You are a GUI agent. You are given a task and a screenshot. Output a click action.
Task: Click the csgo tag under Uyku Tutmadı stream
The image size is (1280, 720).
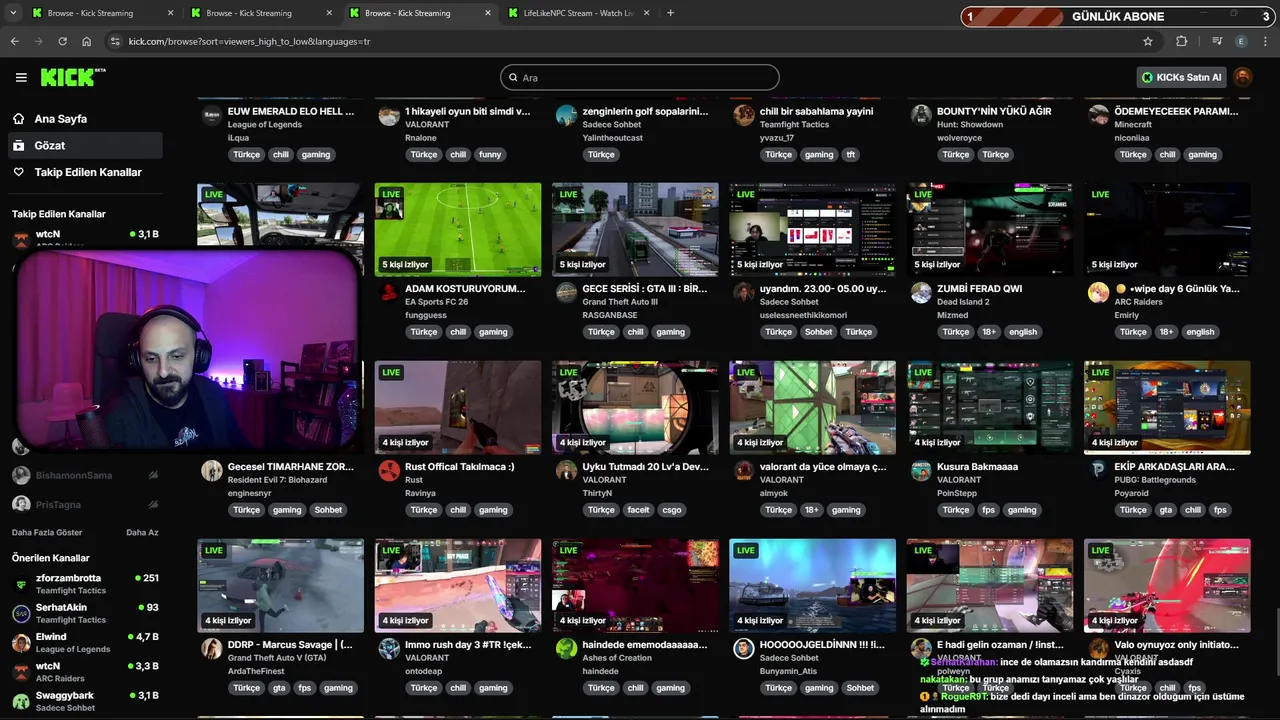point(672,510)
